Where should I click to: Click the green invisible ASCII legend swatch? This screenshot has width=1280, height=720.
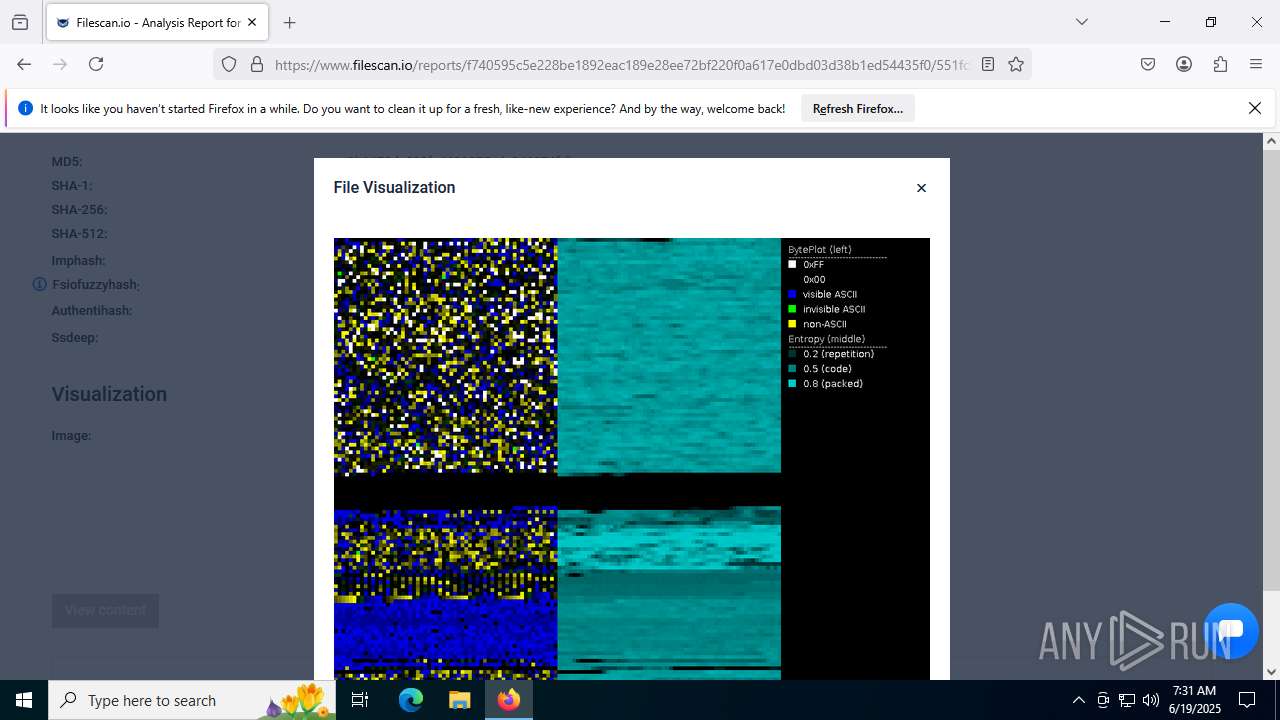pos(792,309)
